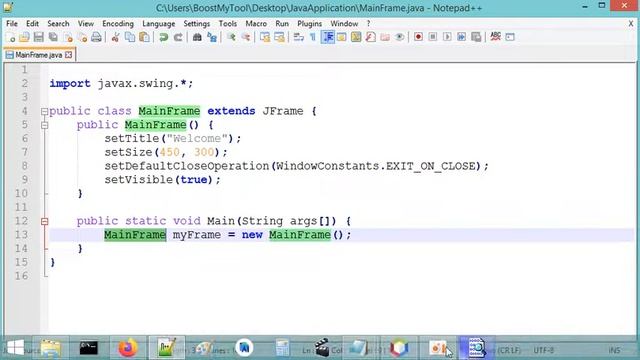Click line number 8 in the margin
Viewport: 640px width, 360px height.
click(x=24, y=166)
